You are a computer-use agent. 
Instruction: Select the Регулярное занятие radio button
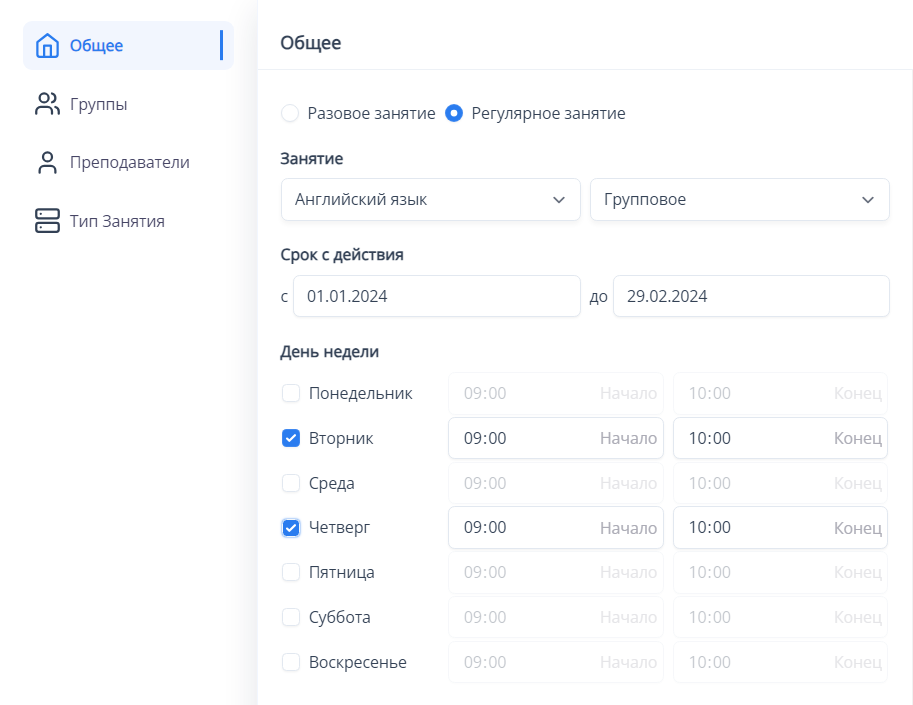[454, 113]
